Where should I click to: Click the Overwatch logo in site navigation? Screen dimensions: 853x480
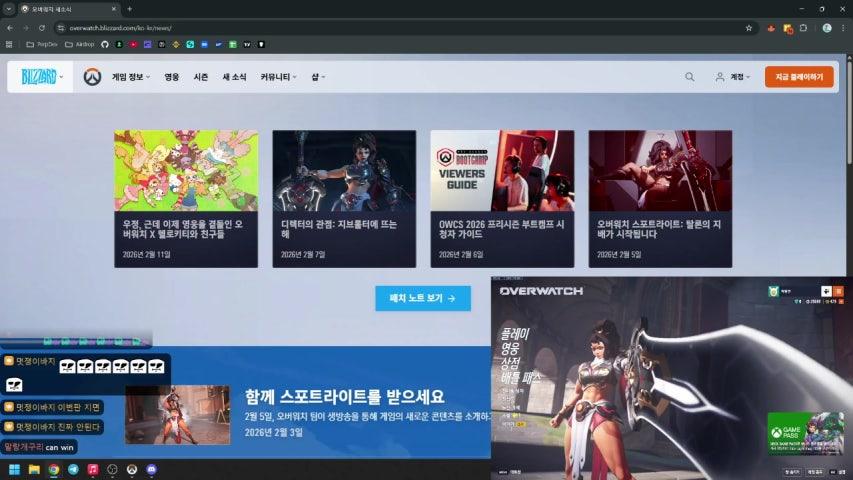pos(92,77)
